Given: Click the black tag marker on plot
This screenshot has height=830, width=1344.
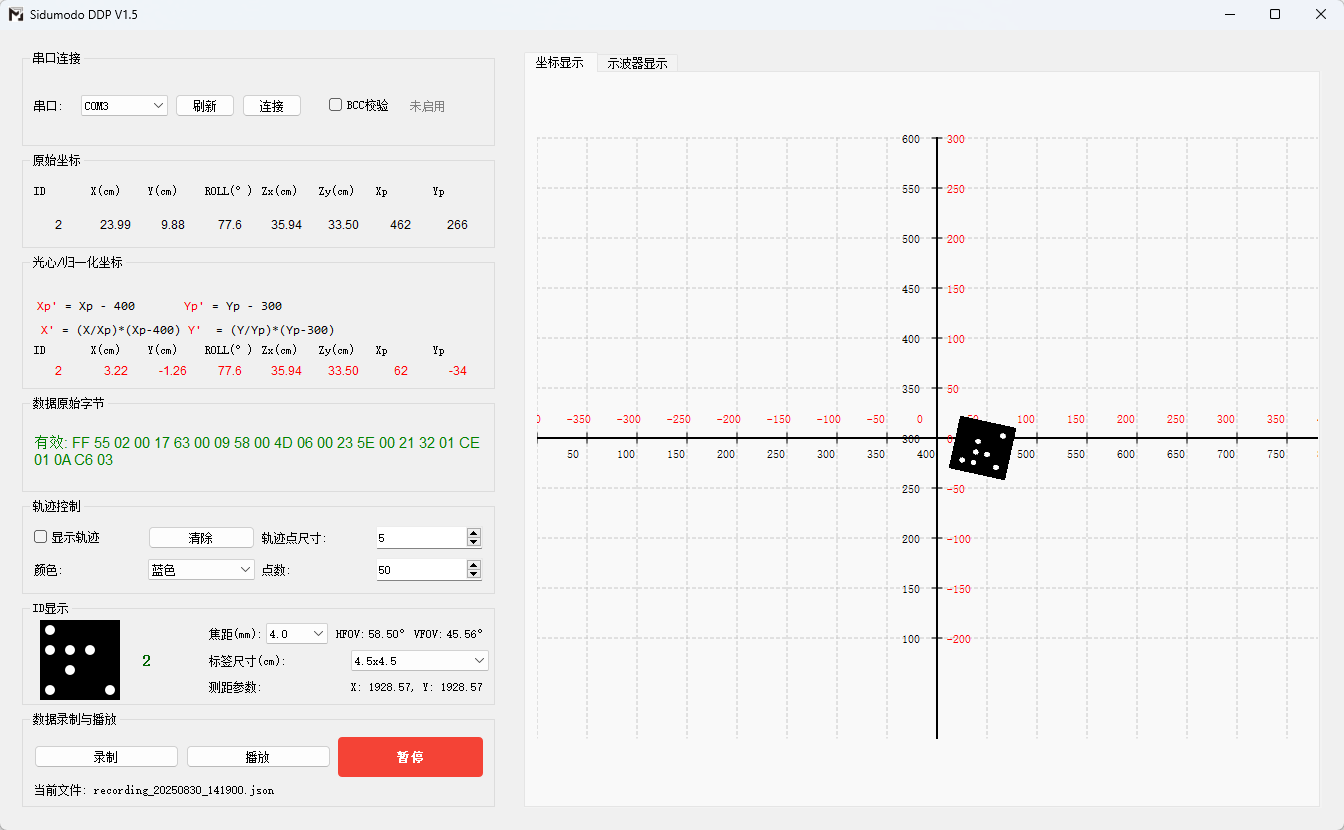Looking at the screenshot, I should (983, 449).
